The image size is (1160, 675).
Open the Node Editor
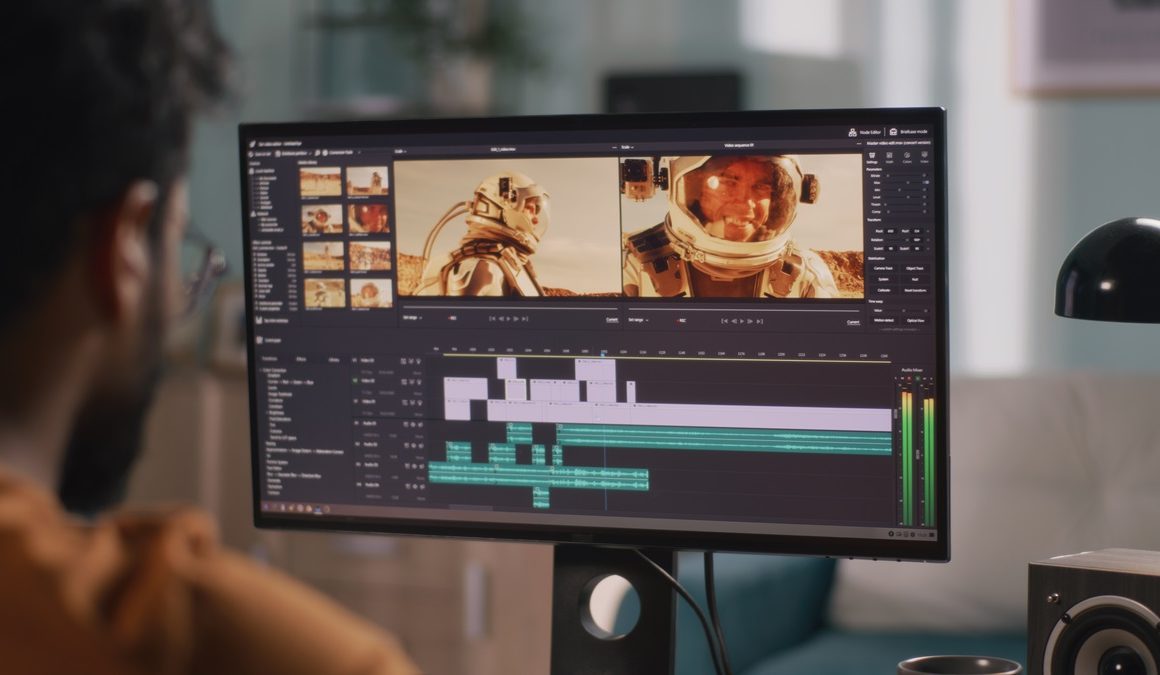866,132
